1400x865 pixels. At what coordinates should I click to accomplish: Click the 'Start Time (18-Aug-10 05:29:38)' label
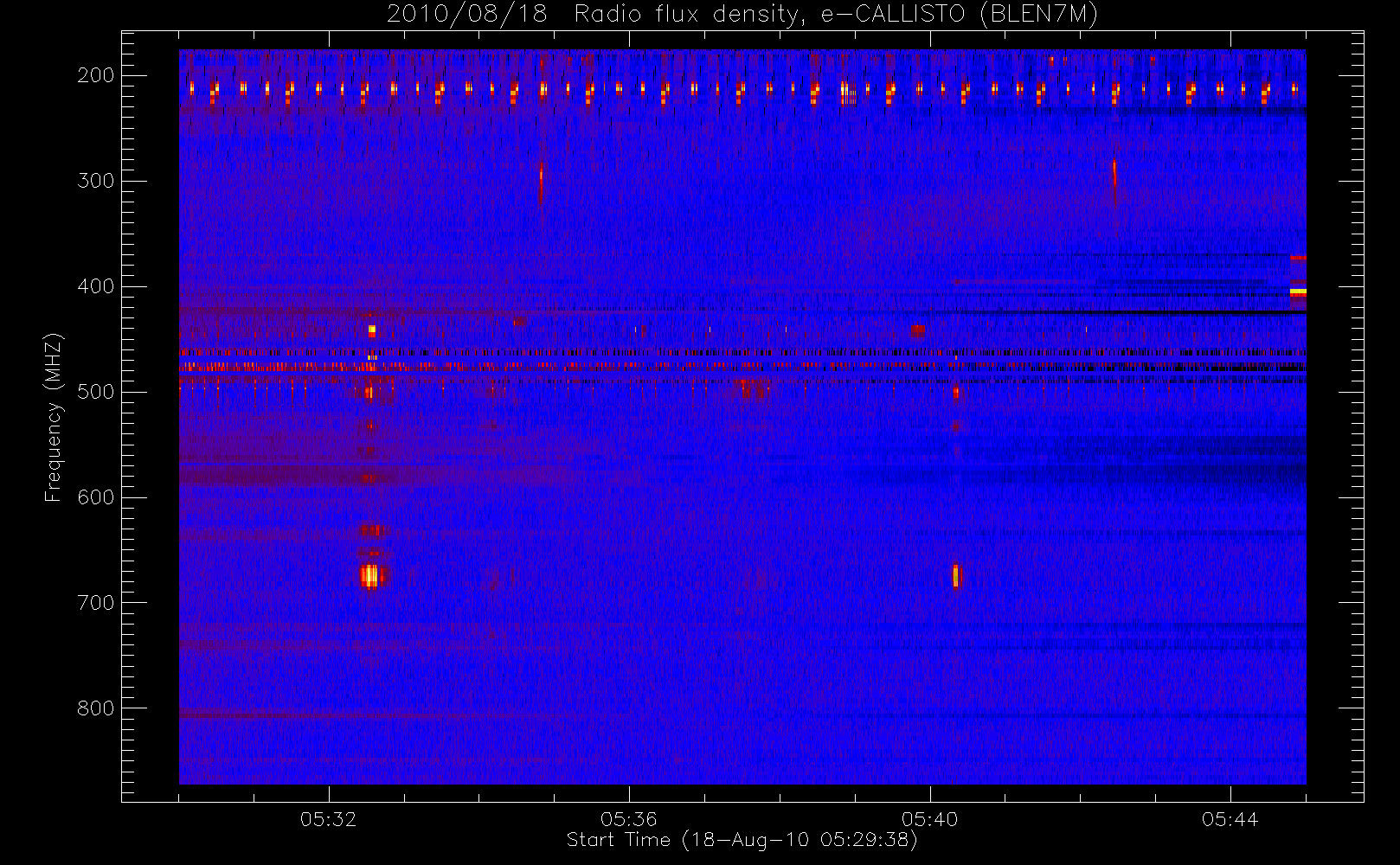[x=742, y=840]
